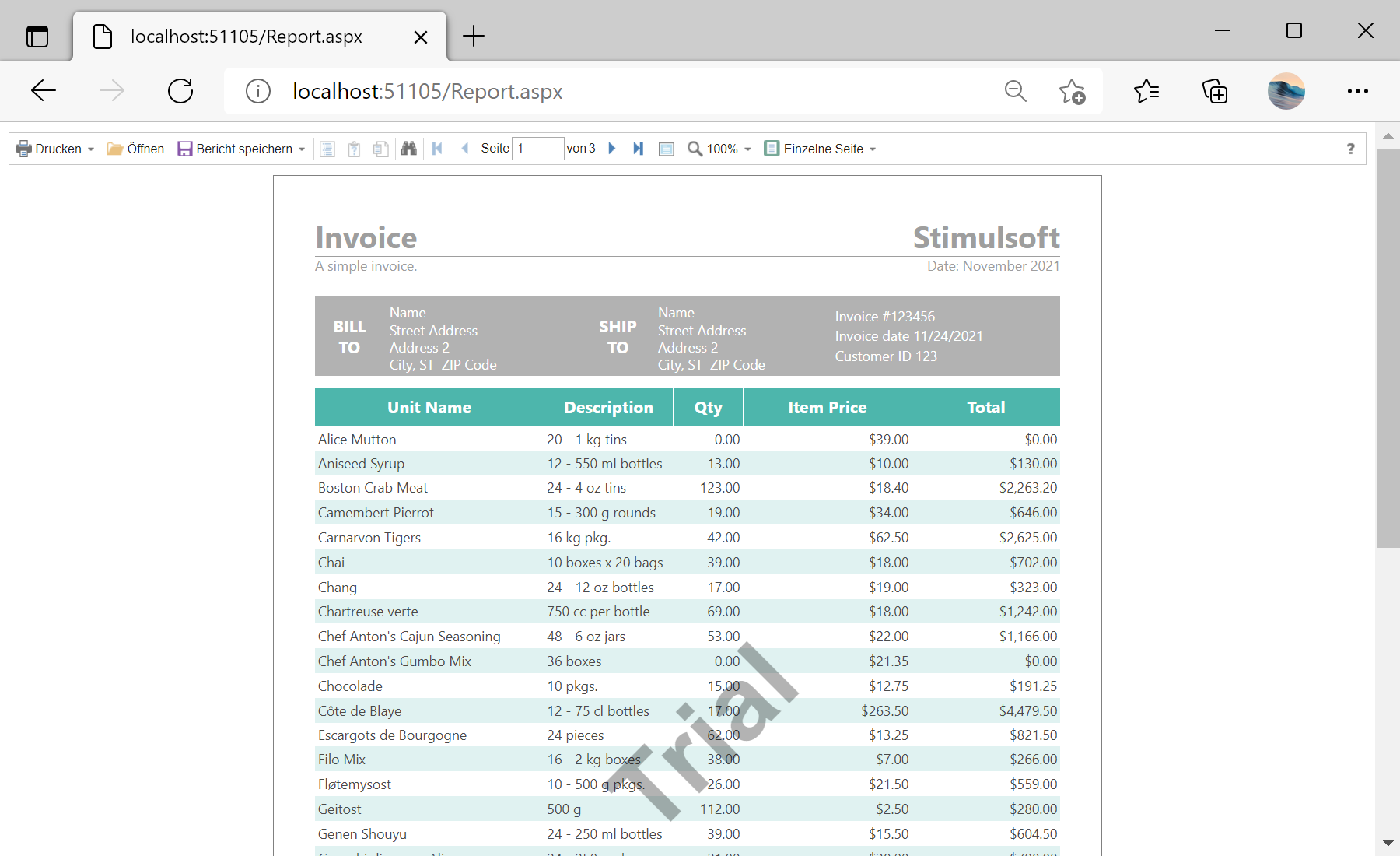Open browser Settings and more menu

coord(1358,91)
